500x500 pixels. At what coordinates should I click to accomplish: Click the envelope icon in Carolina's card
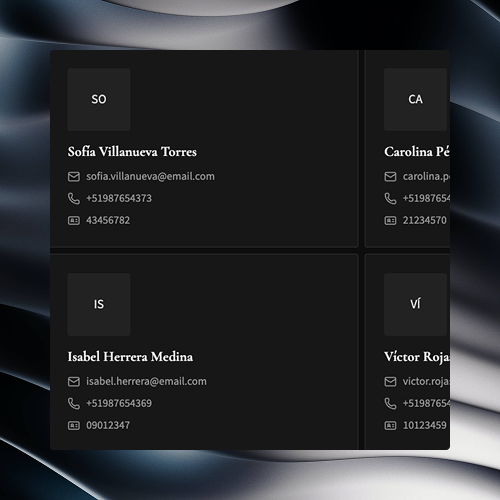click(x=390, y=177)
